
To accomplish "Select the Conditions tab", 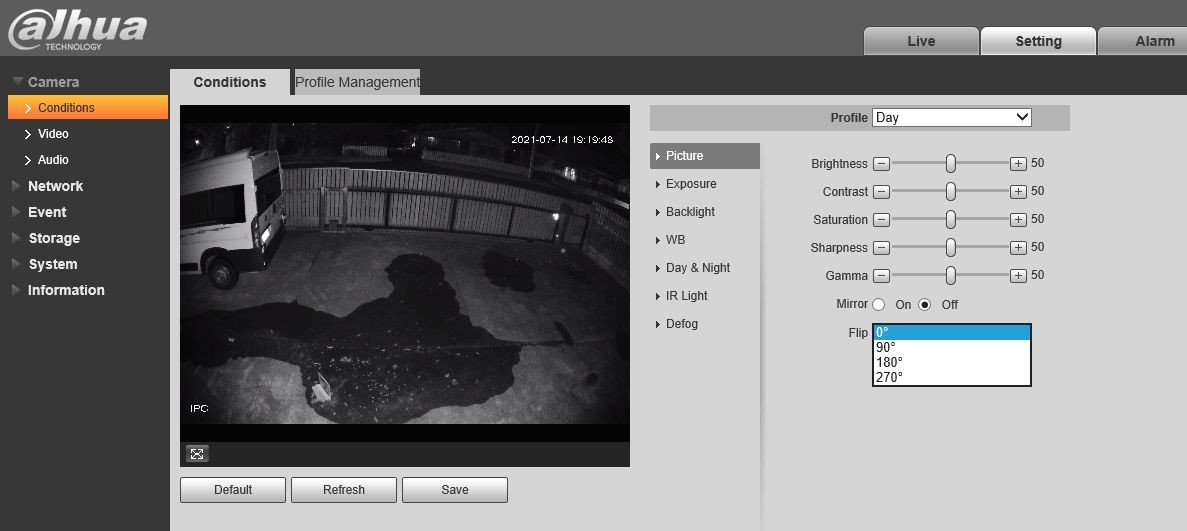I will (229, 82).
